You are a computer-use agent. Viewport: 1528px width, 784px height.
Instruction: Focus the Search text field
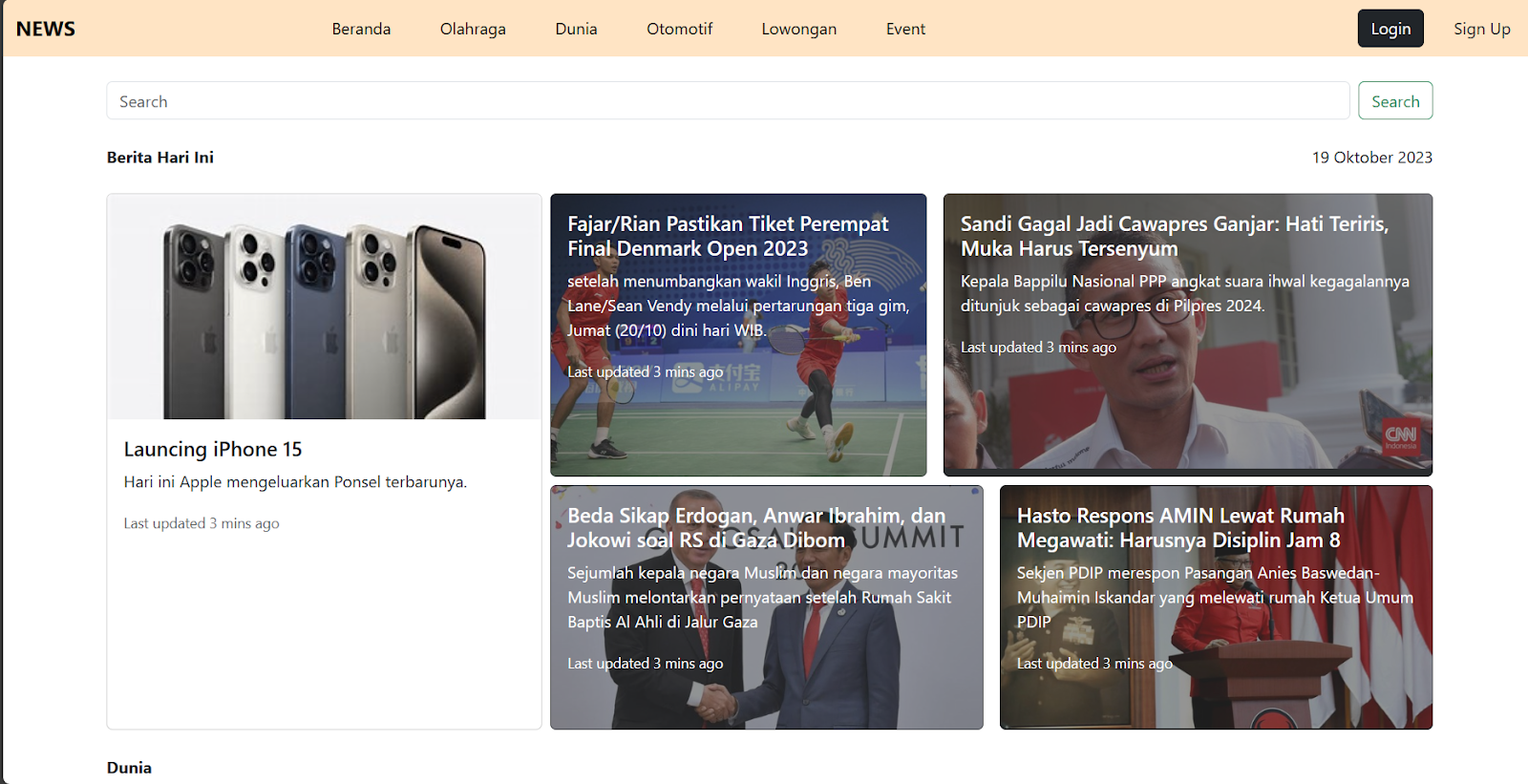(728, 101)
